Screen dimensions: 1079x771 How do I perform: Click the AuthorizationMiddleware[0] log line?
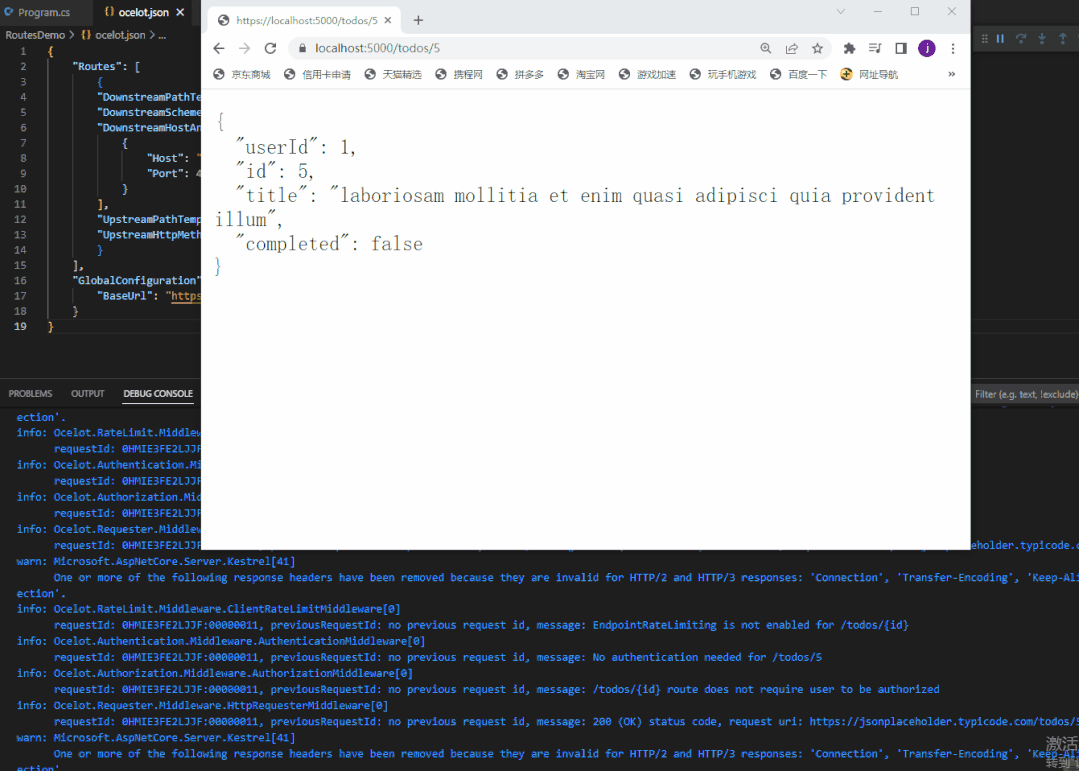[215, 673]
